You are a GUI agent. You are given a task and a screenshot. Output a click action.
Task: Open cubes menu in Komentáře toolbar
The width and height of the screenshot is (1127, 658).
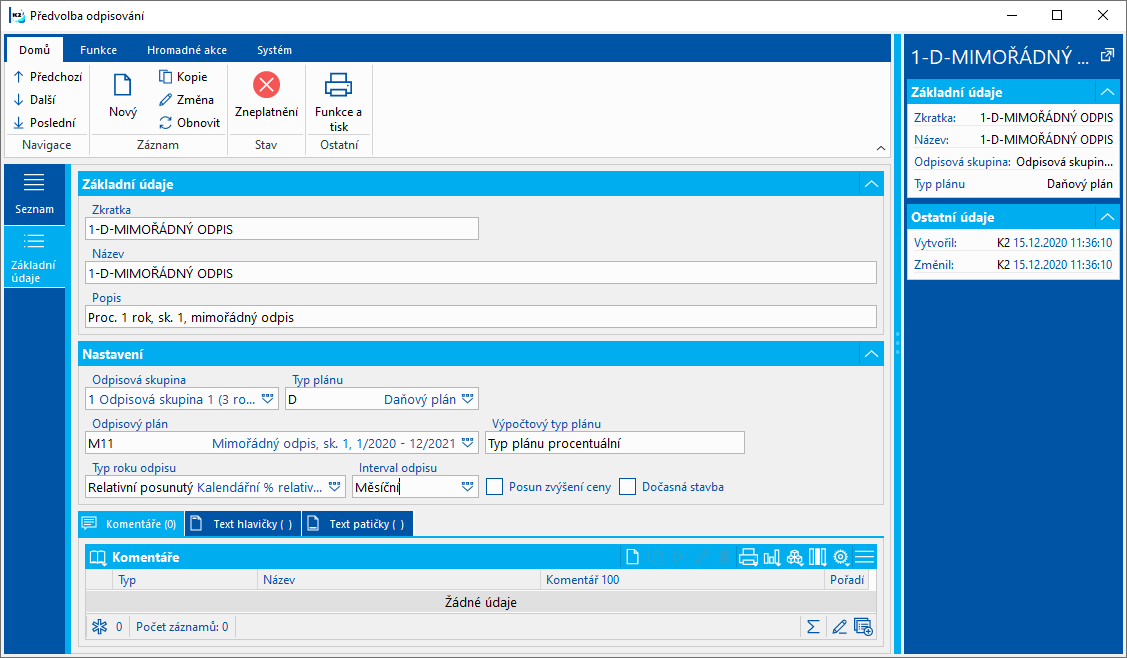coord(794,557)
